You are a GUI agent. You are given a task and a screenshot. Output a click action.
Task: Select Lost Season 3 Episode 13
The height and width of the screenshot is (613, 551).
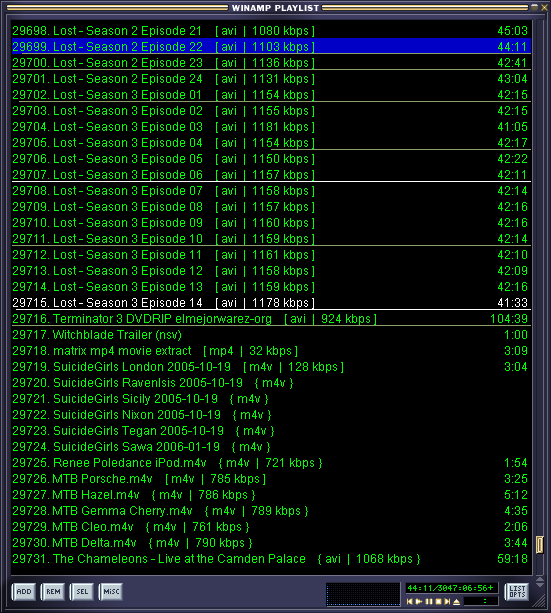[271, 287]
